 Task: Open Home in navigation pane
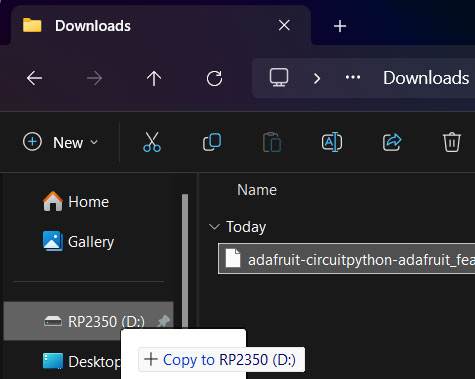point(76,202)
